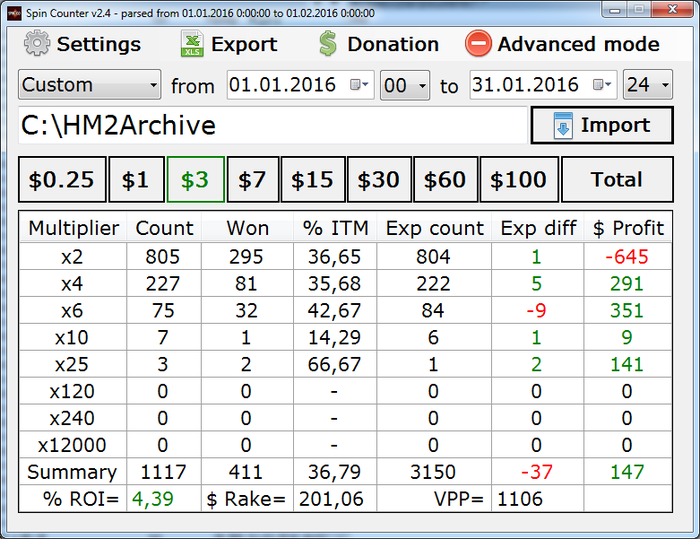Click the 201,06 rake value
The image size is (700, 539).
332,499
